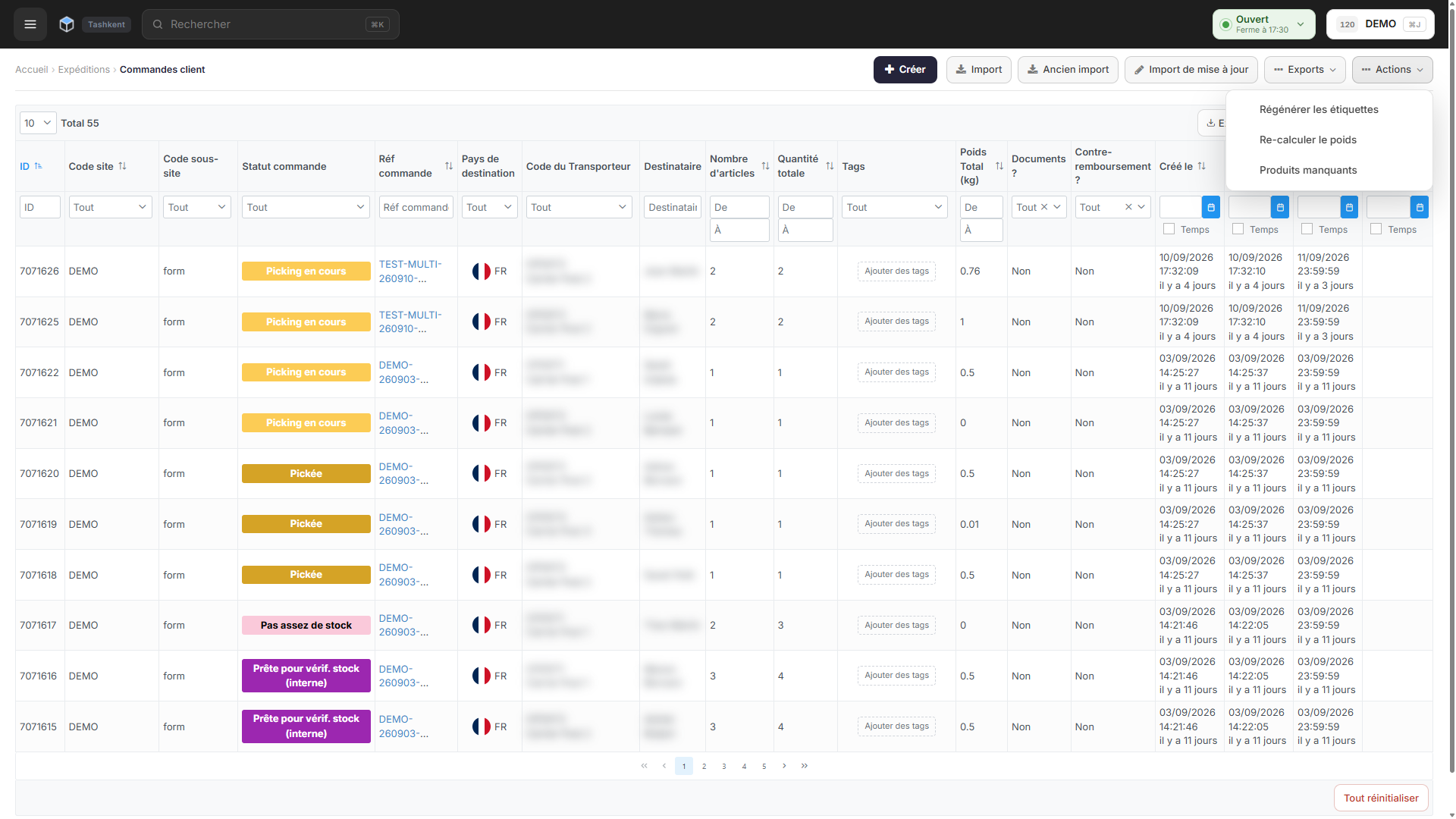This screenshot has height=819, width=1456.
Task: Open the Code du Transporteur filter dropdown
Action: [579, 207]
